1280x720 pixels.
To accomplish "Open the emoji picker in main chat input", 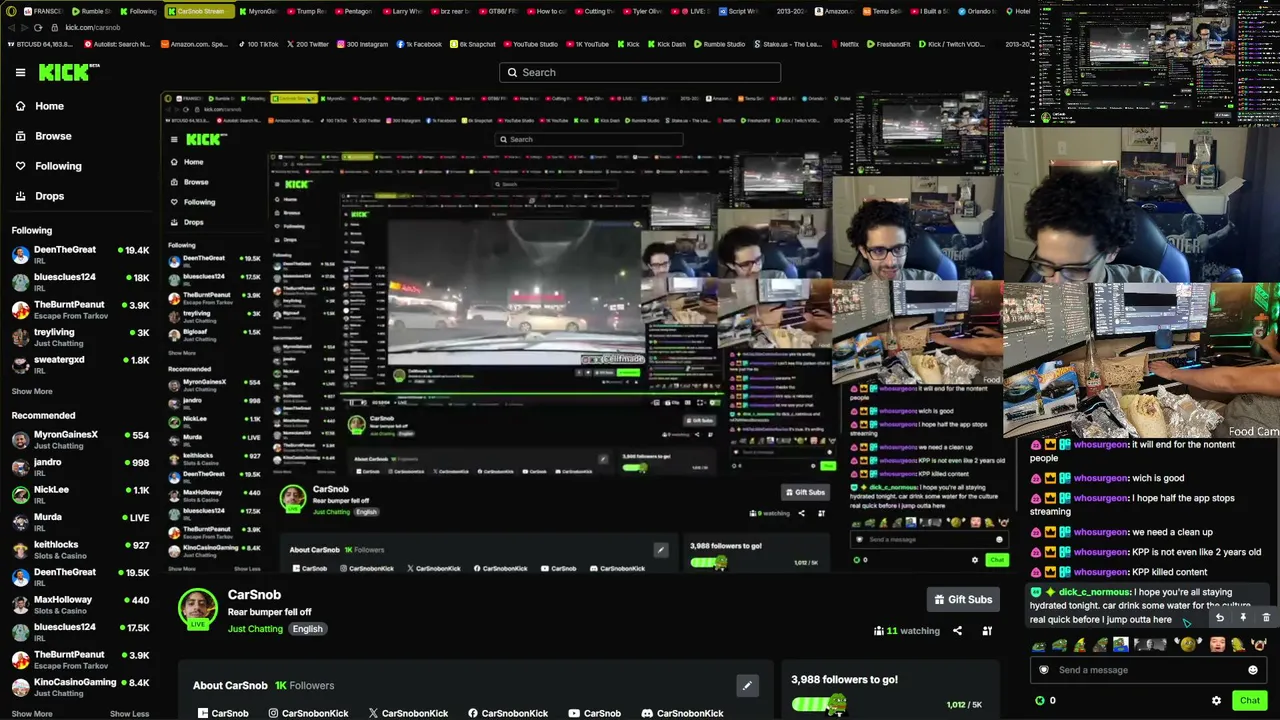I will point(1252,670).
